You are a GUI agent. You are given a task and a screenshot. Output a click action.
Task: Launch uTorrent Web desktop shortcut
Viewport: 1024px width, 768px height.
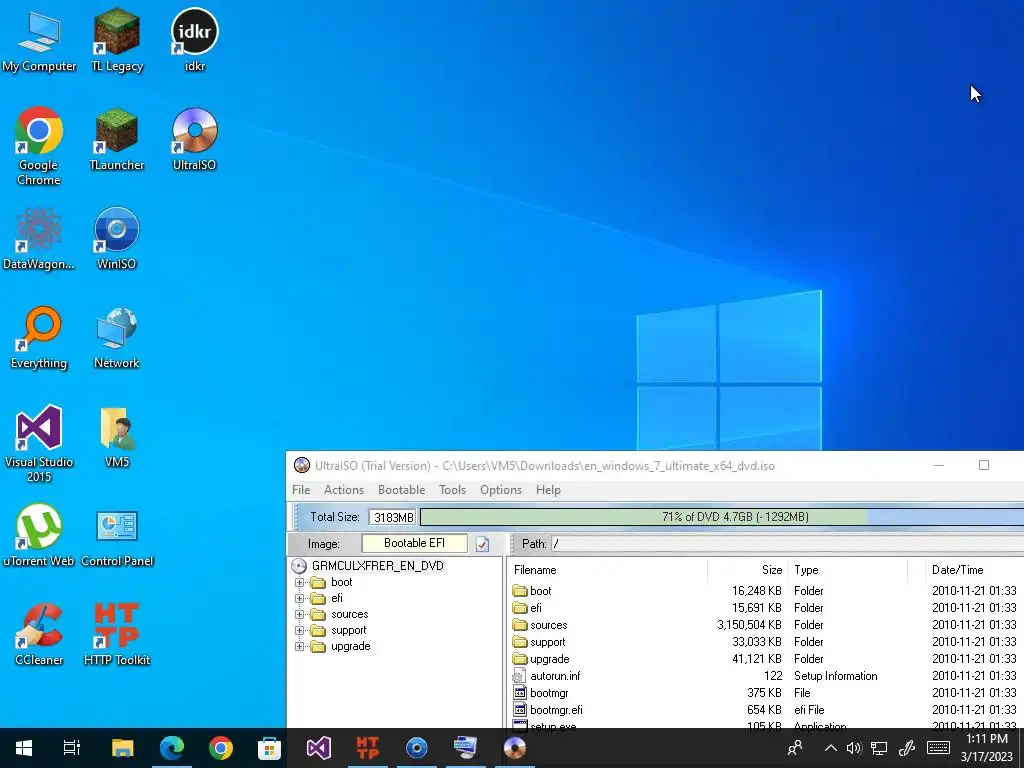39,536
